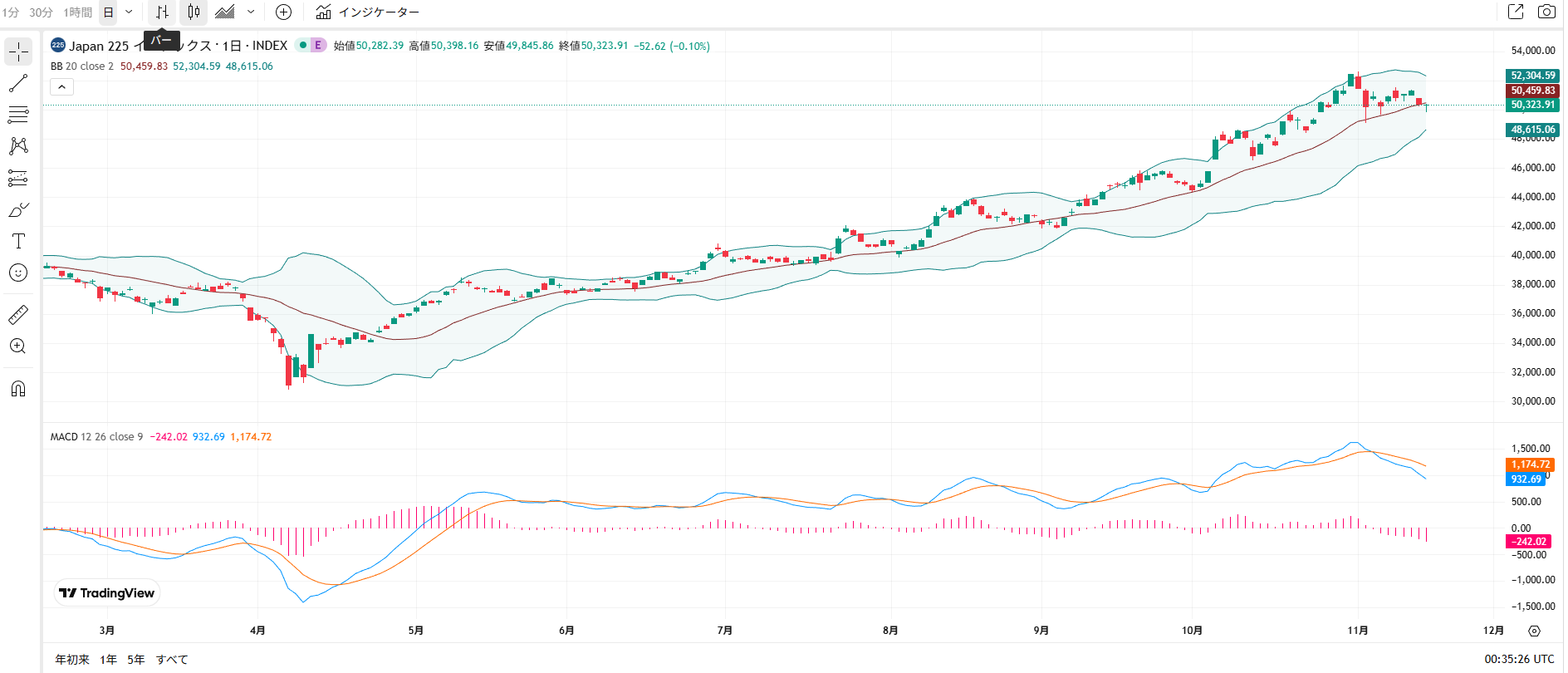Expand the timeframe interval dropdown arrow
Screen dimensions: 1568x673
129,12
